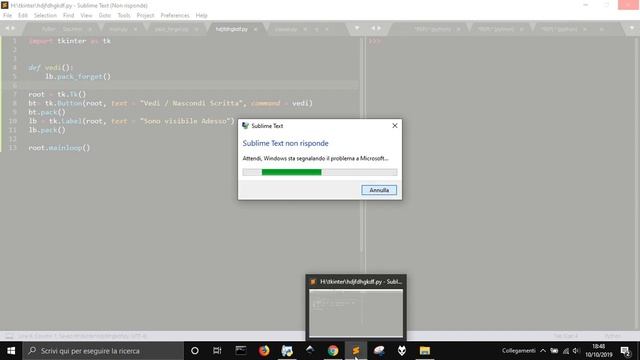
Task: Open the Help menu
Action: tap(201, 16)
